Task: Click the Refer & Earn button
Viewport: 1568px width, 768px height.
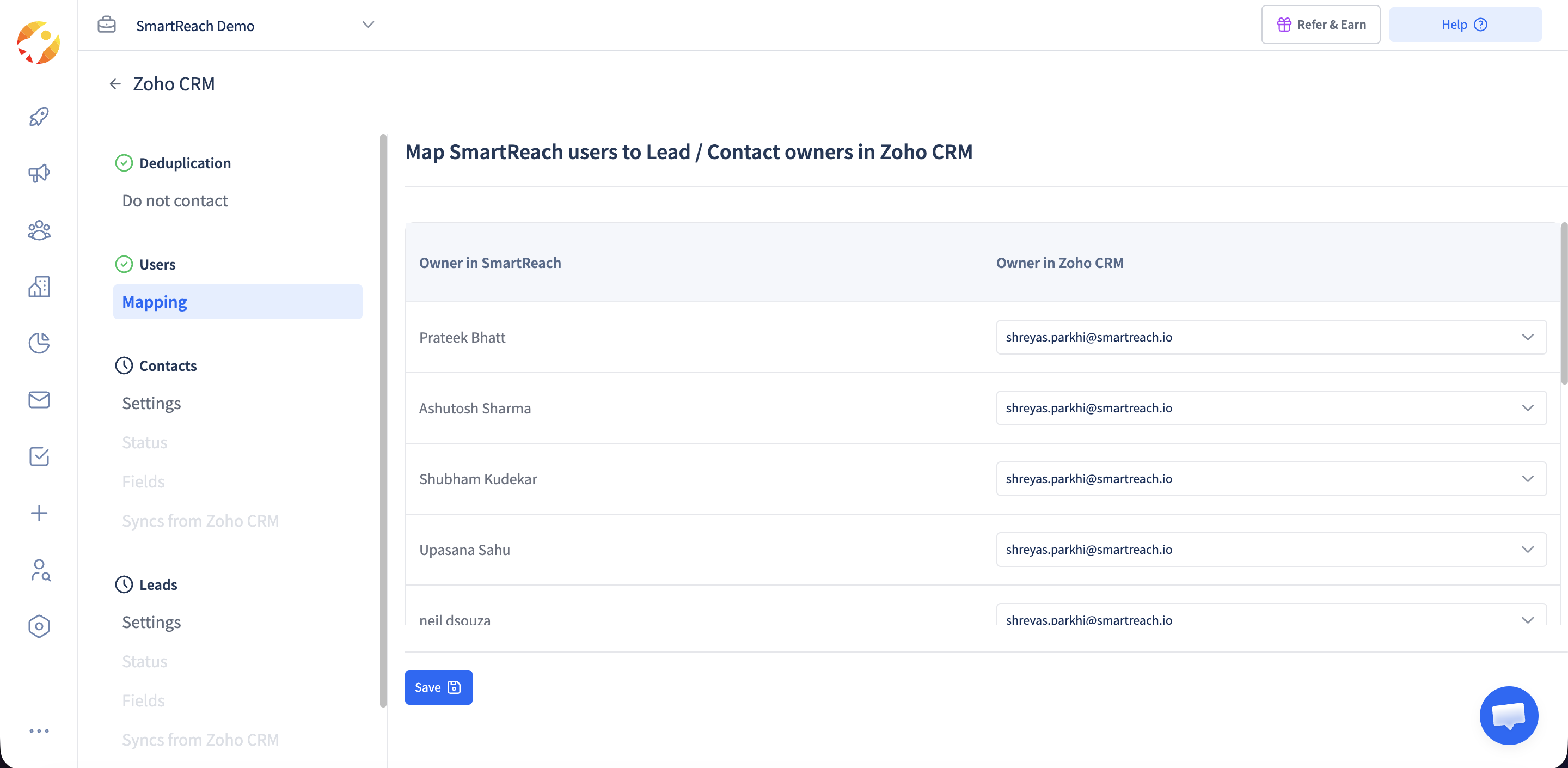Action: point(1320,25)
